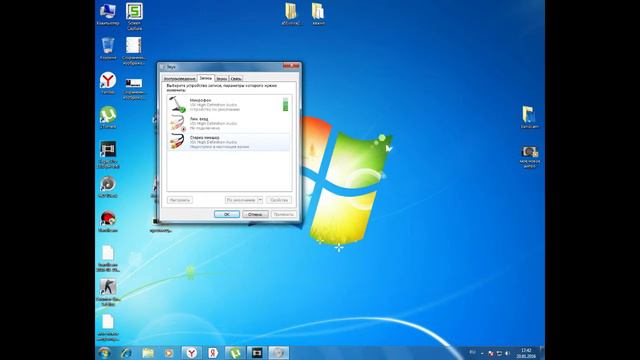
Task: Switch to the Playback tab in Sound dialog
Action: pyautogui.click(x=180, y=79)
